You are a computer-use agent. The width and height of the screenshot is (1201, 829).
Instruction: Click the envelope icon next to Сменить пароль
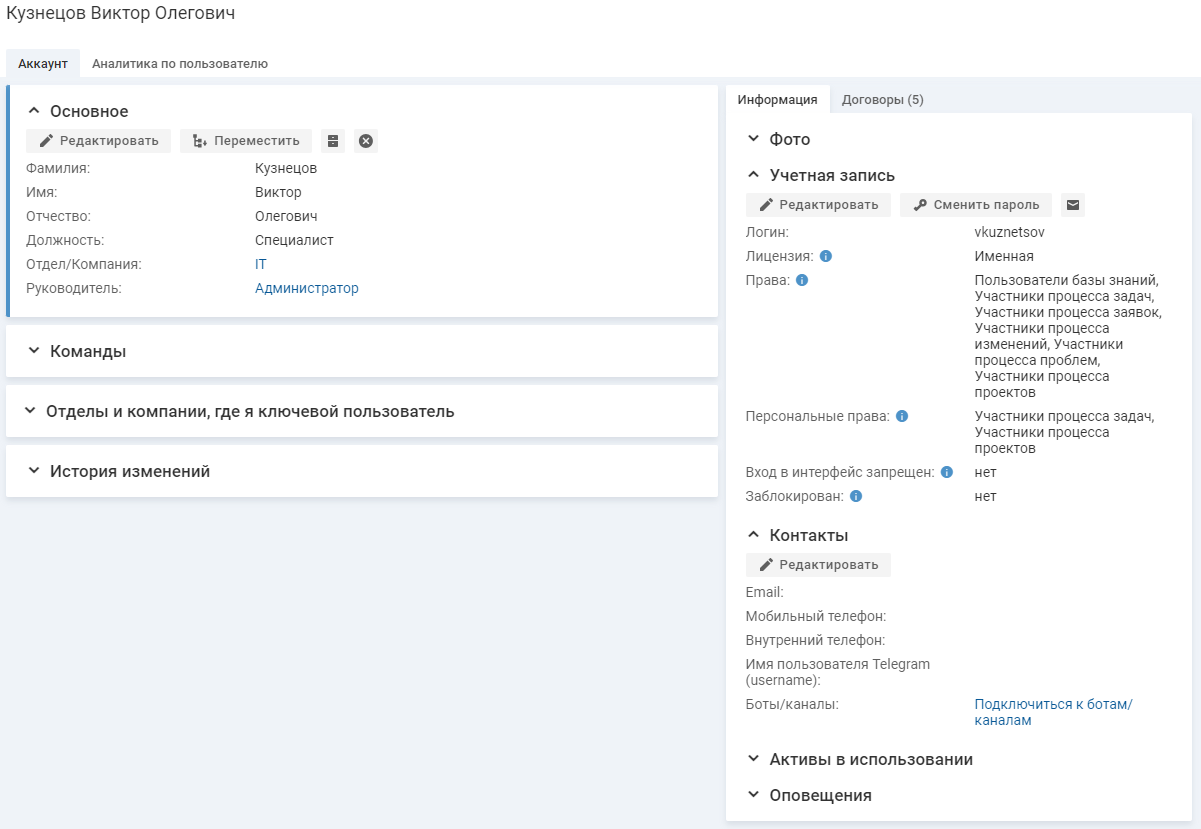(1073, 205)
